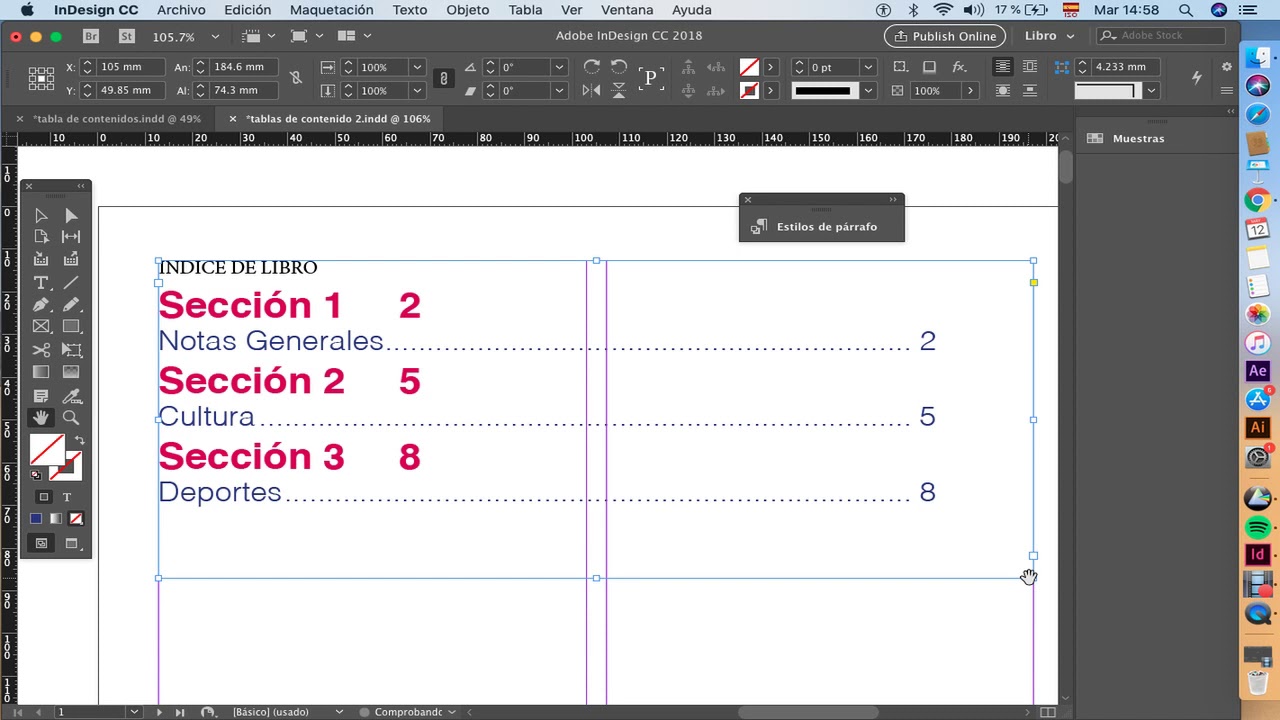
Task: Apply drop shadow icon
Action: (929, 67)
